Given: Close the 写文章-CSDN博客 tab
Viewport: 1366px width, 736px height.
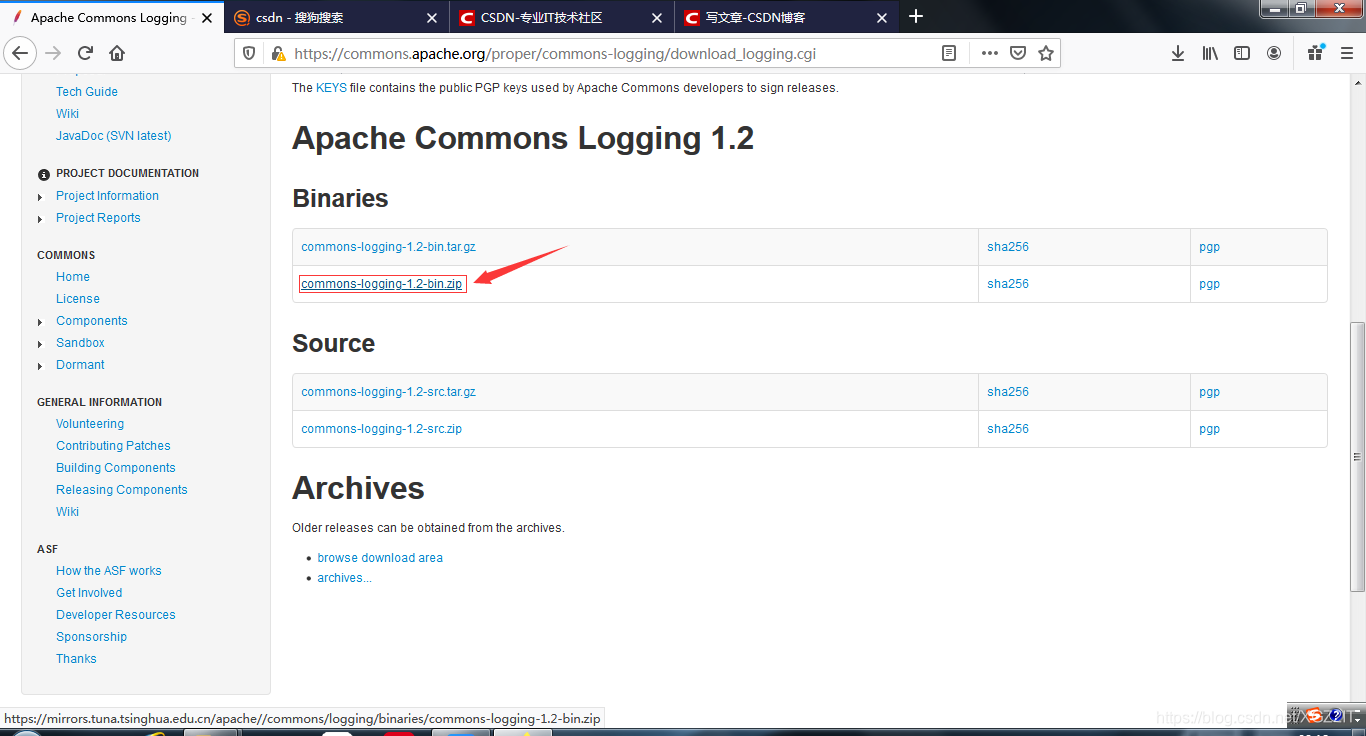Looking at the screenshot, I should (881, 17).
